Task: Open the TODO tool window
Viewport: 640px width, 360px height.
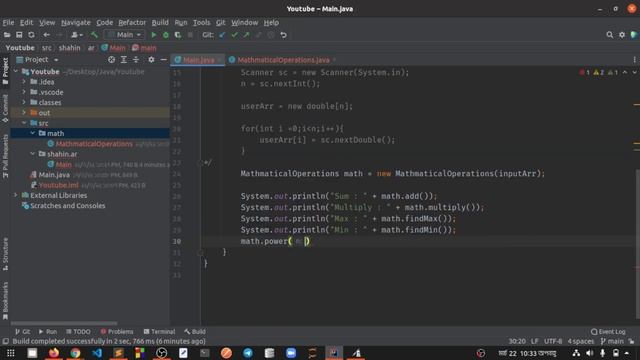Action: point(78,331)
